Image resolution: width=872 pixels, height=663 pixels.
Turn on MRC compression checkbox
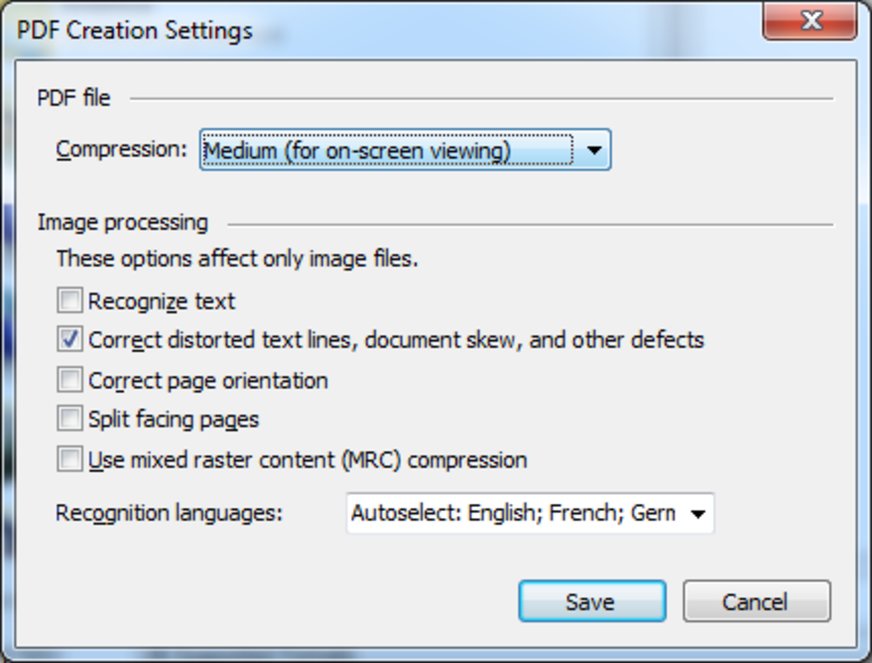click(70, 460)
